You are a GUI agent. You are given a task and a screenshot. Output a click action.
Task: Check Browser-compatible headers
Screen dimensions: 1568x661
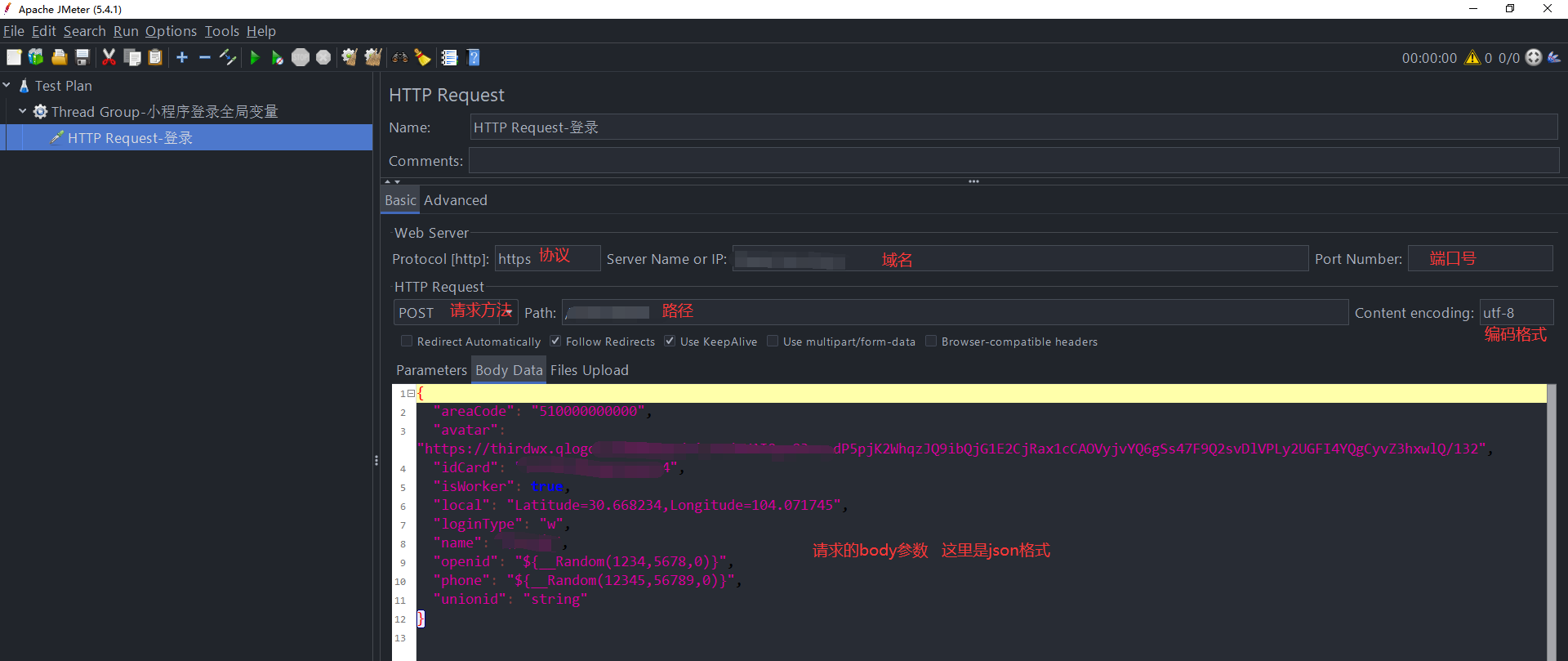pos(931,342)
